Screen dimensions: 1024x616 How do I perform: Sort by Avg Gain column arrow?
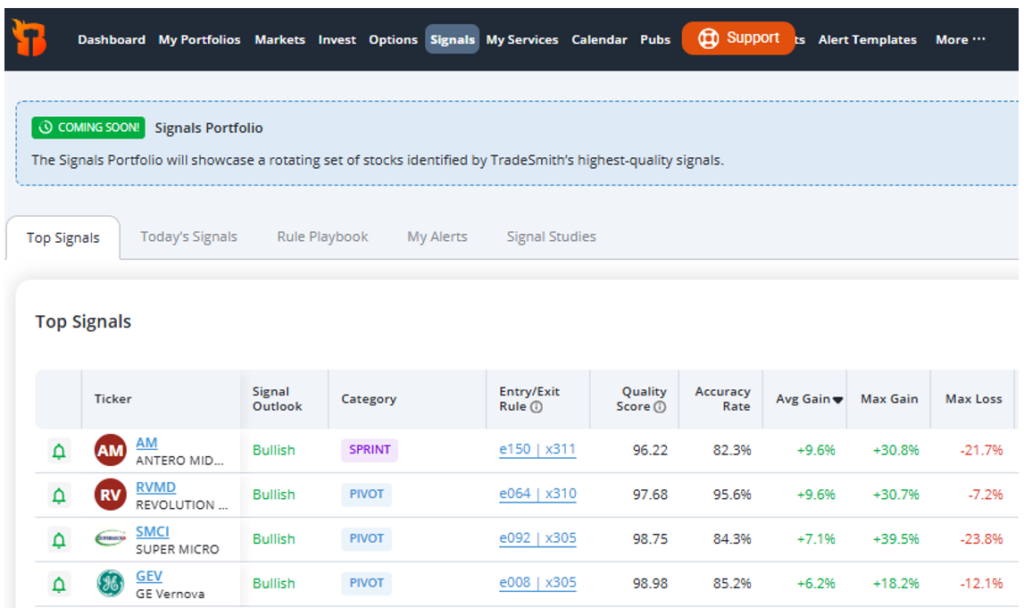pos(838,400)
